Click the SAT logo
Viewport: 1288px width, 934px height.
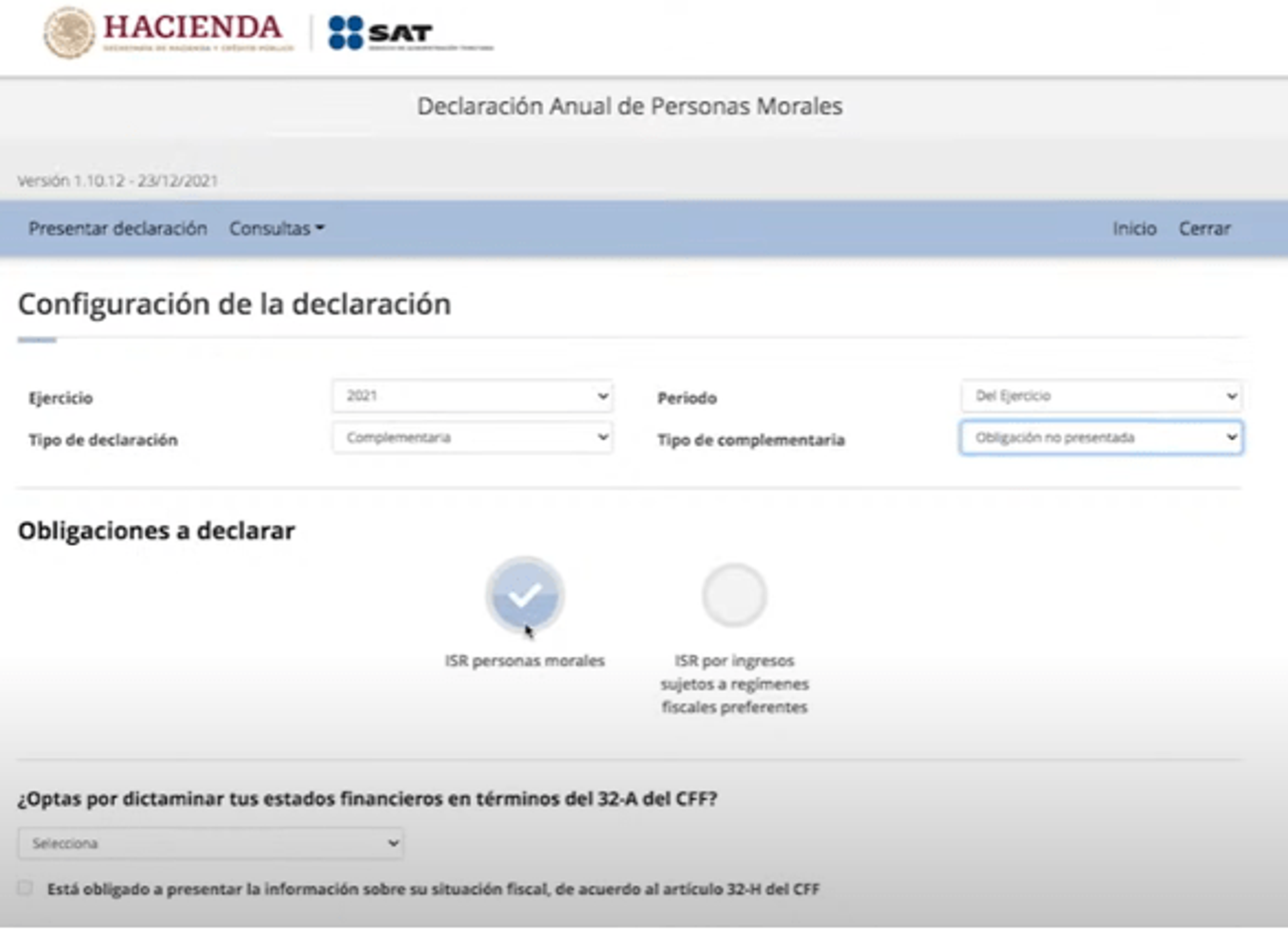coord(411,33)
